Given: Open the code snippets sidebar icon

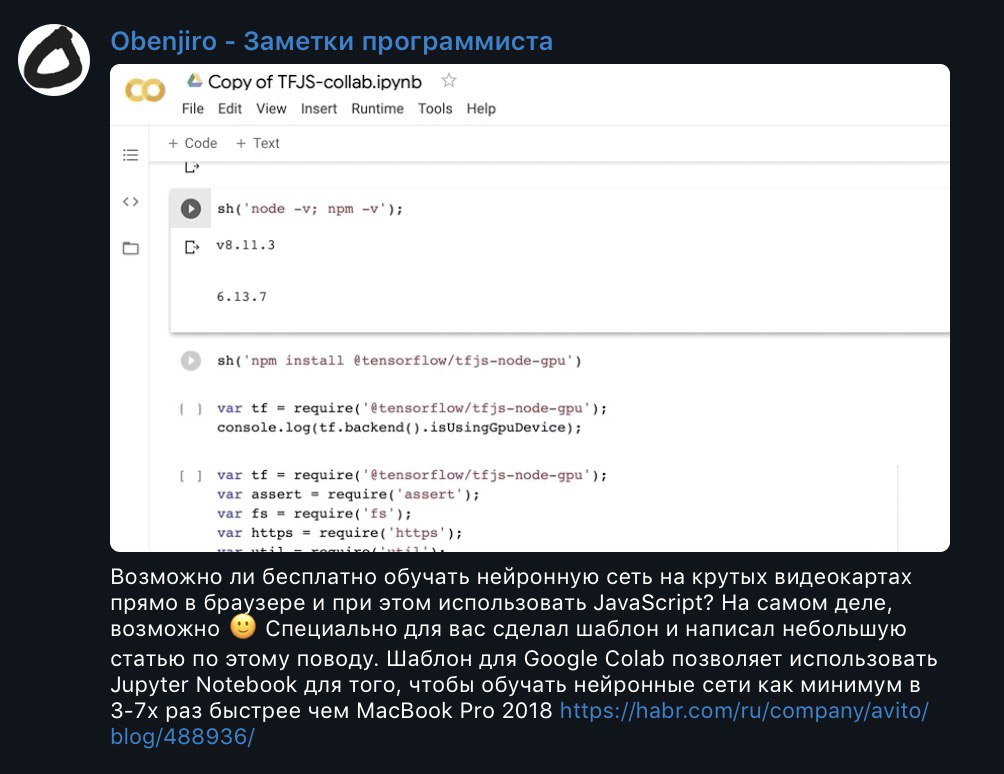Looking at the screenshot, I should [x=131, y=202].
